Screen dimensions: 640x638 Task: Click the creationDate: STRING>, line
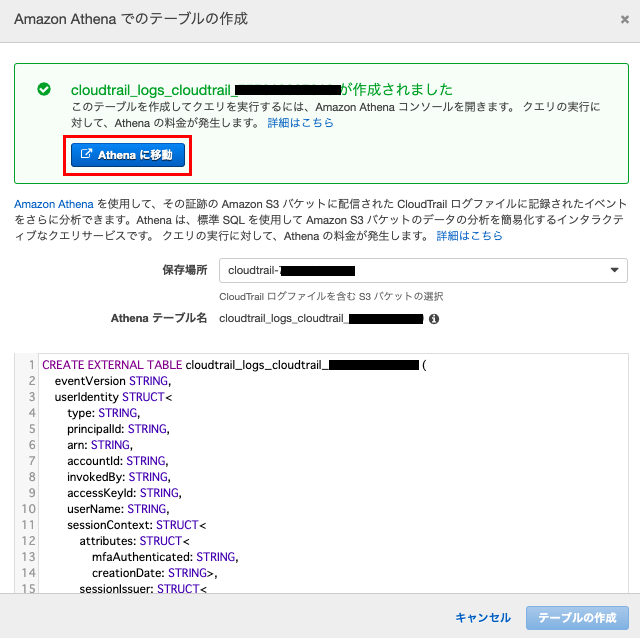155,573
